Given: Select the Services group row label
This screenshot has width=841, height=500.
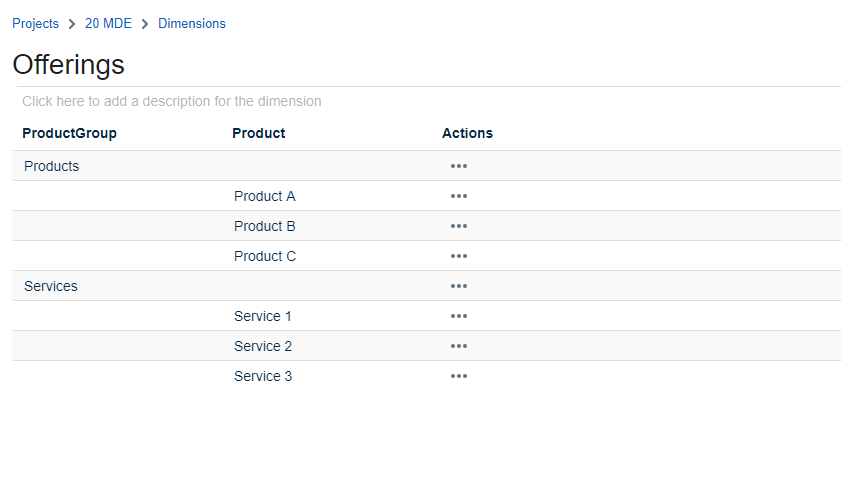Looking at the screenshot, I should pos(51,286).
